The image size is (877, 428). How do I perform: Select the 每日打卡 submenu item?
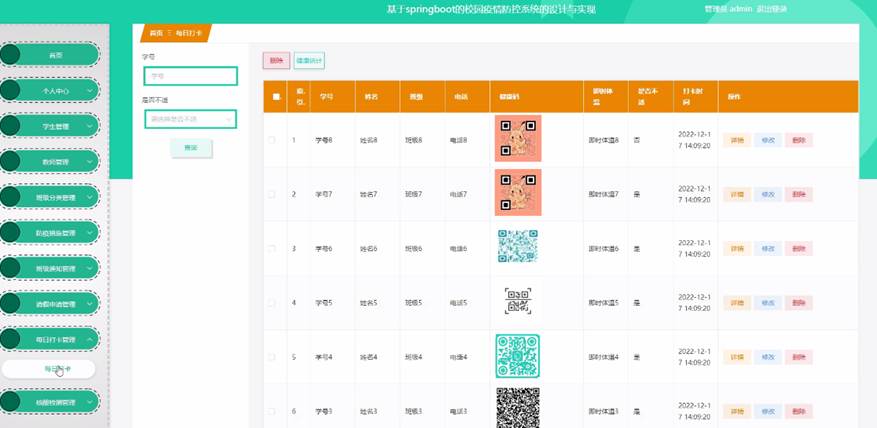(x=49, y=369)
